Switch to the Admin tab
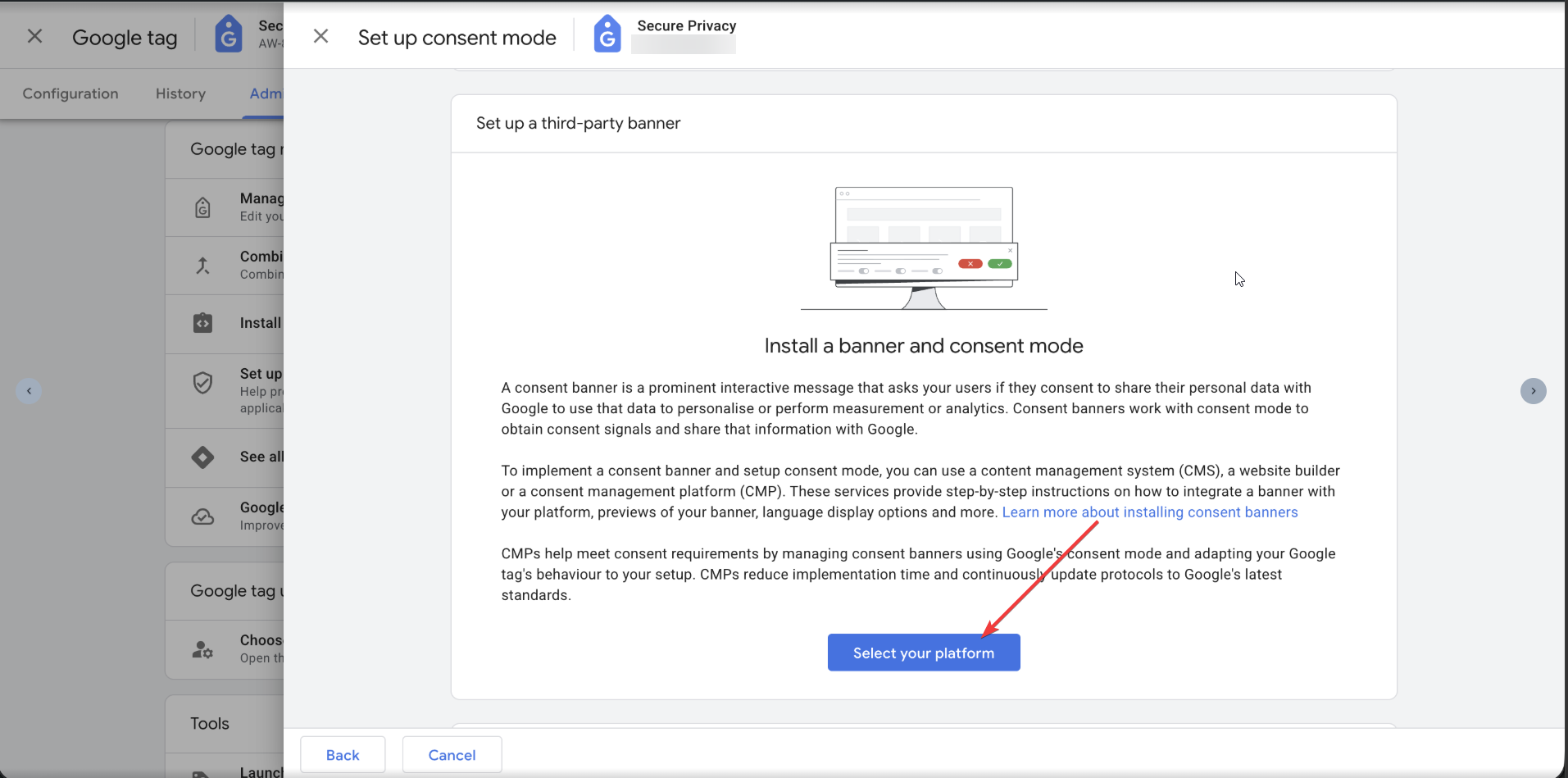Screen dimensions: 1568x778 pos(266,93)
